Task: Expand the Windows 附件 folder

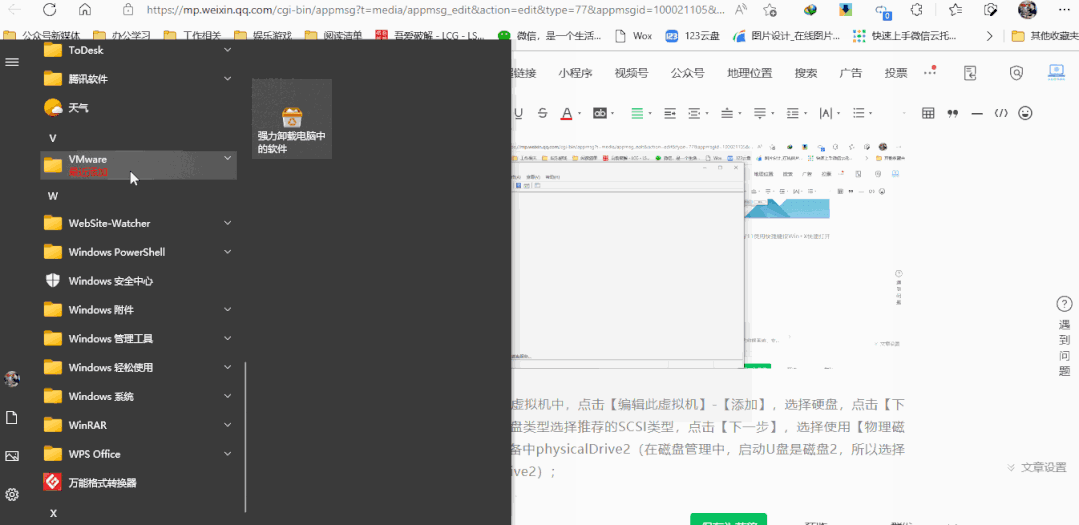Action: point(138,310)
